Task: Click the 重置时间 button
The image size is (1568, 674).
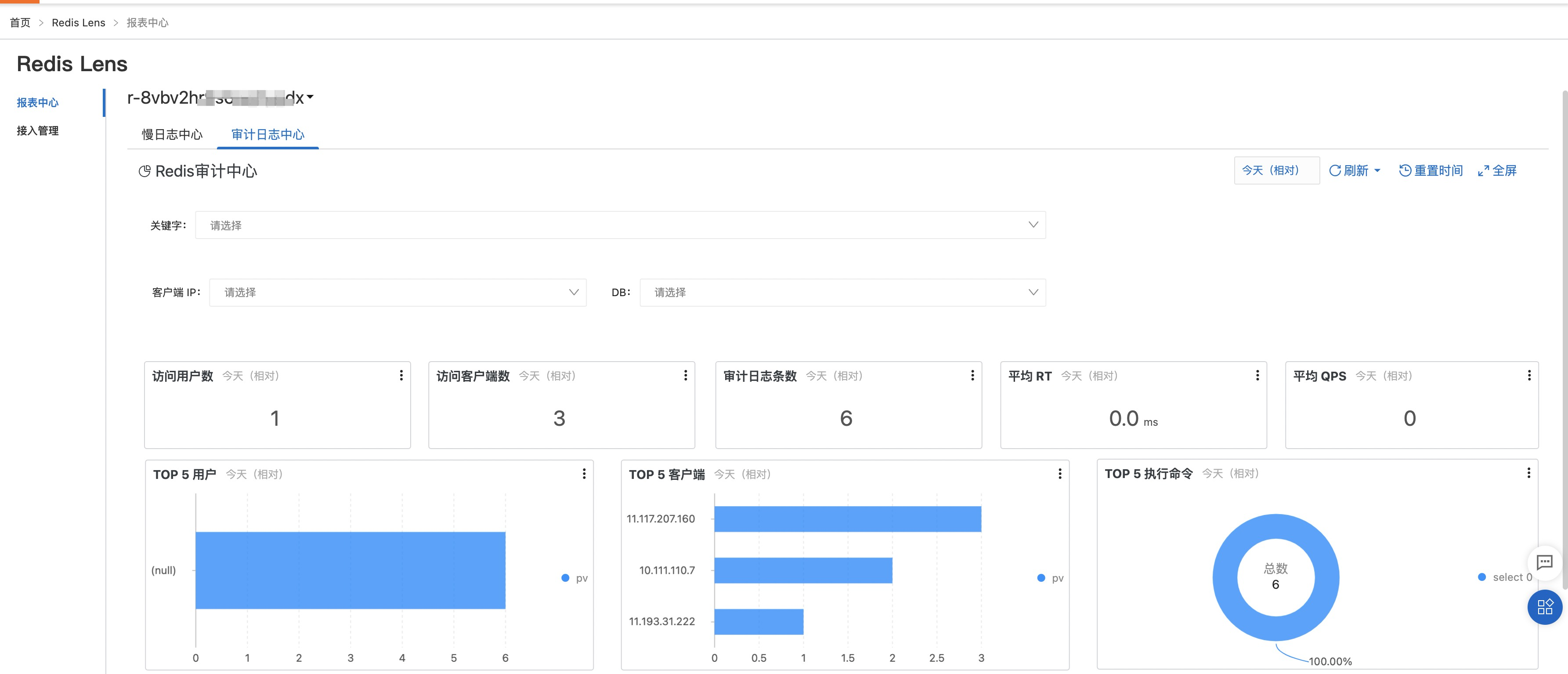Action: coord(1431,170)
